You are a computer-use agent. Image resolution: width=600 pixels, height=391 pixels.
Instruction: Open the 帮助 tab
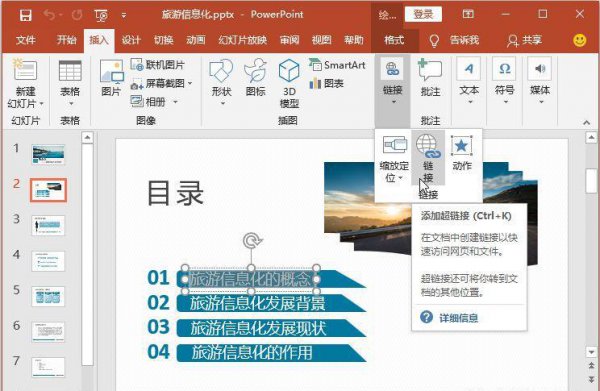(354, 40)
